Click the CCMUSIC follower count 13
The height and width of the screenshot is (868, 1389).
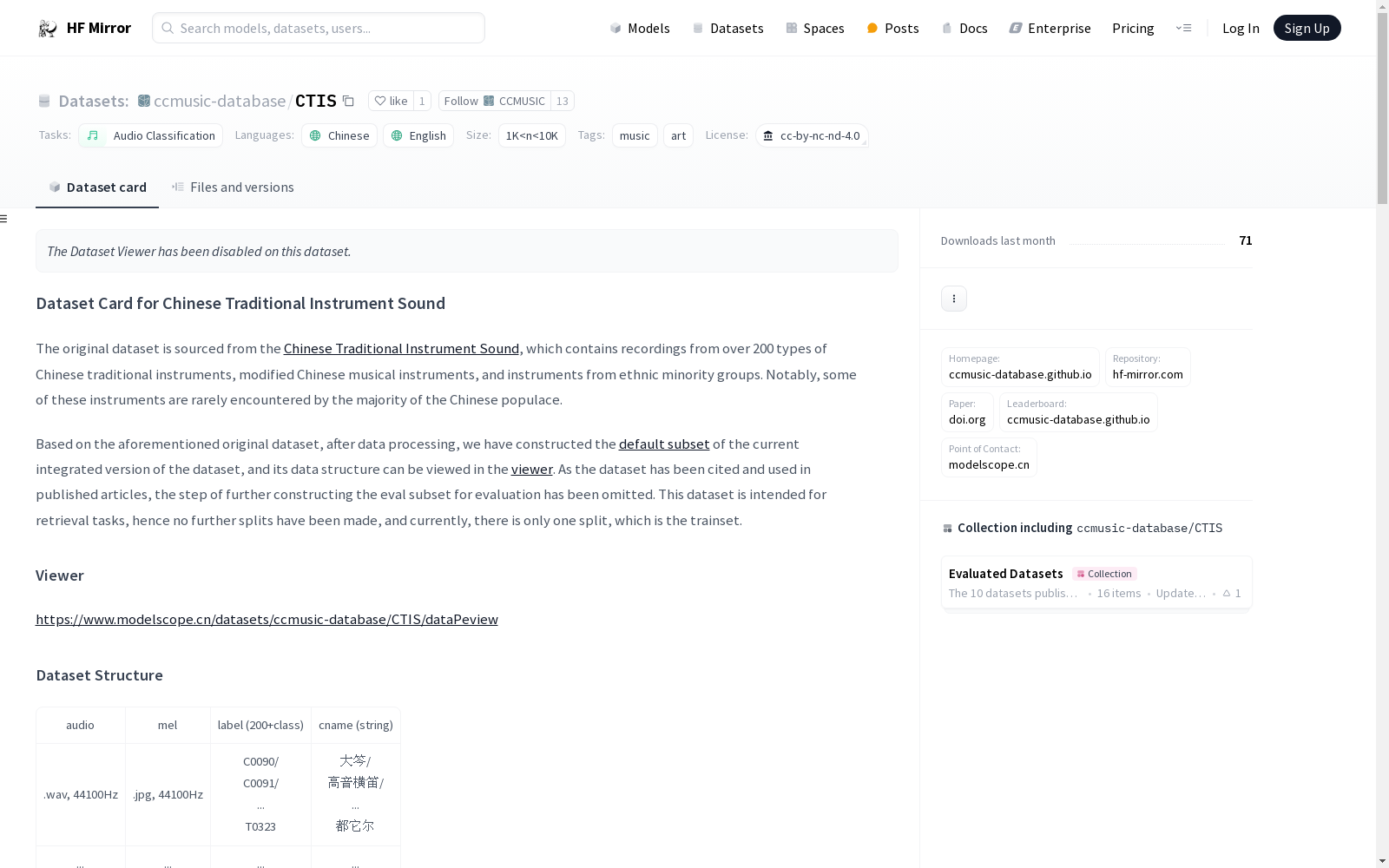563,101
